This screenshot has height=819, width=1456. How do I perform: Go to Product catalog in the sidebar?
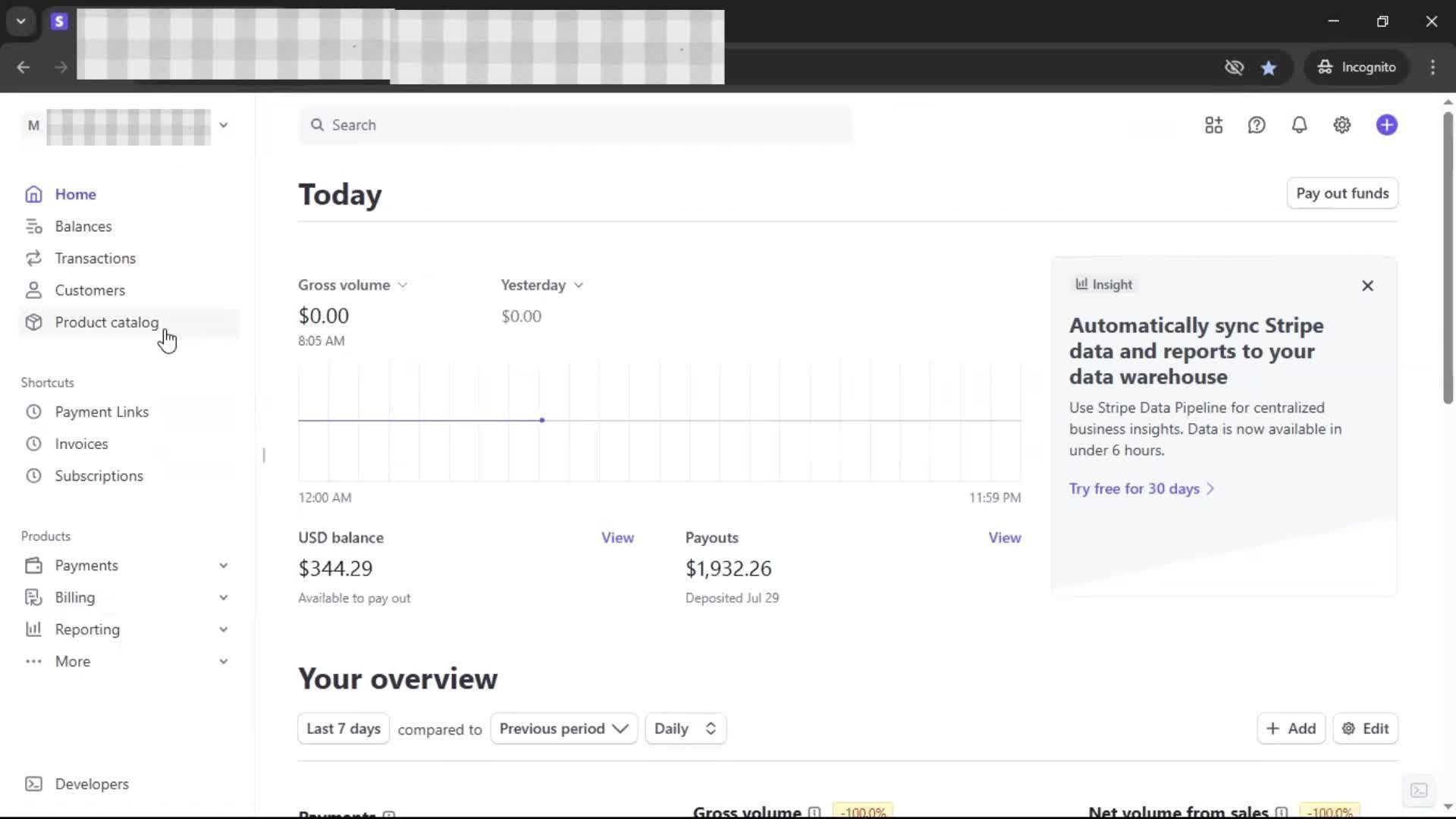click(106, 322)
